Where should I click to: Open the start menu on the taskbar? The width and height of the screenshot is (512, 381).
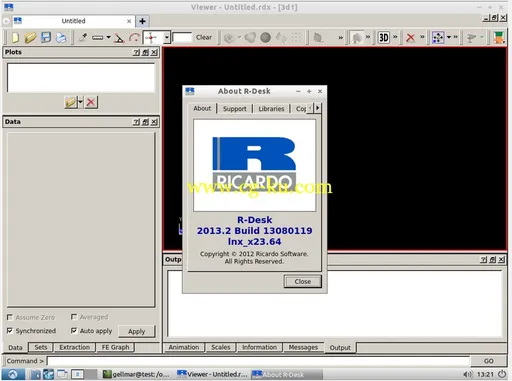(x=13, y=374)
